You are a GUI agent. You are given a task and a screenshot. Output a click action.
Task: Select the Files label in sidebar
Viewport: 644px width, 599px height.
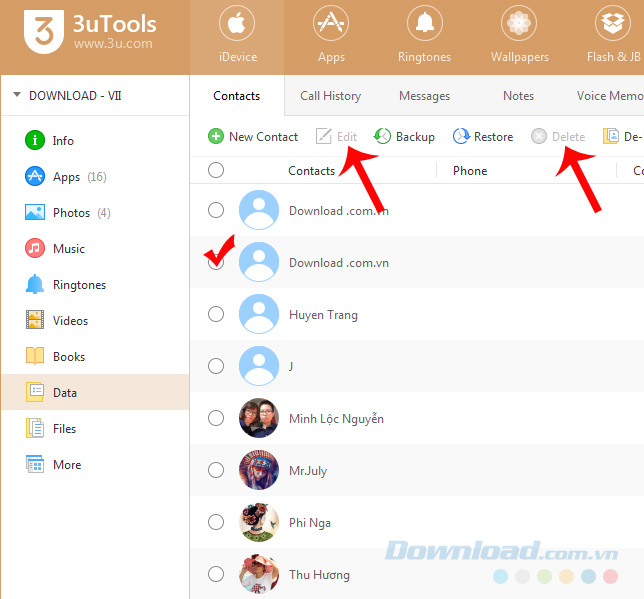click(x=64, y=429)
